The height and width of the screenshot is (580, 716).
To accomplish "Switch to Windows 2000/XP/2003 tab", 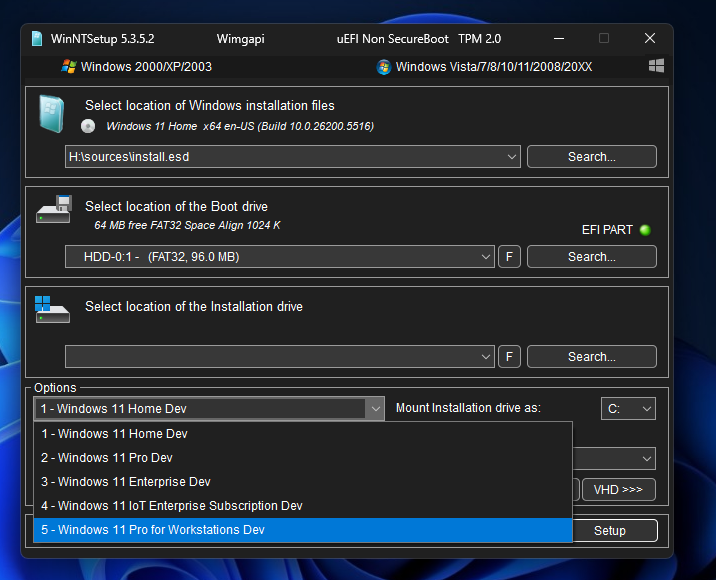I will coord(137,67).
